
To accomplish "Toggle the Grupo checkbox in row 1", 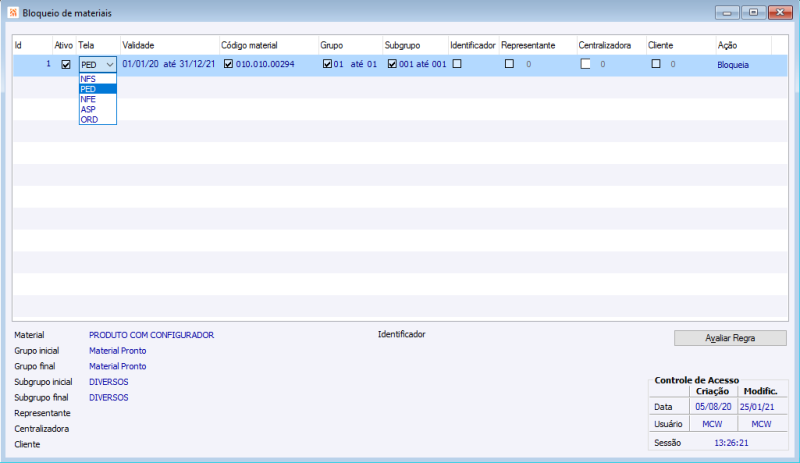I will pyautogui.click(x=327, y=64).
